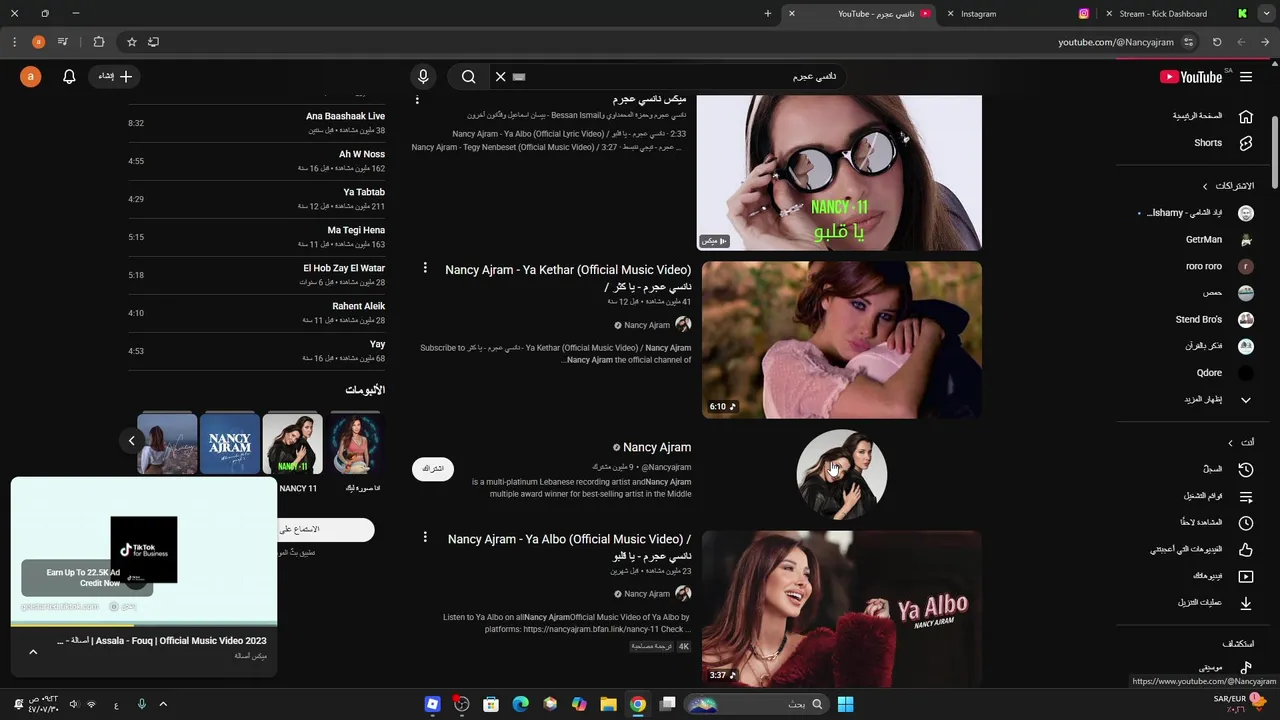Screen dimensions: 1280x720
Task: Open the Chrome profile avatar
Action: (38, 42)
